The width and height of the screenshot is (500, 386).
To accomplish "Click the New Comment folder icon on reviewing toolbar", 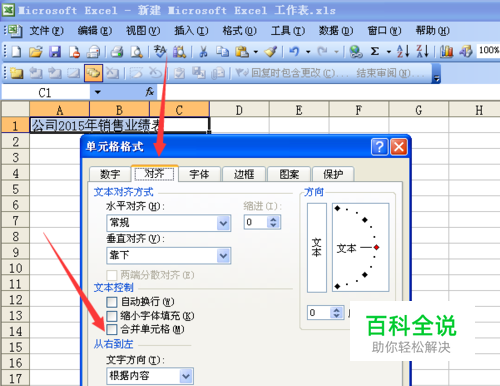I will coord(16,73).
